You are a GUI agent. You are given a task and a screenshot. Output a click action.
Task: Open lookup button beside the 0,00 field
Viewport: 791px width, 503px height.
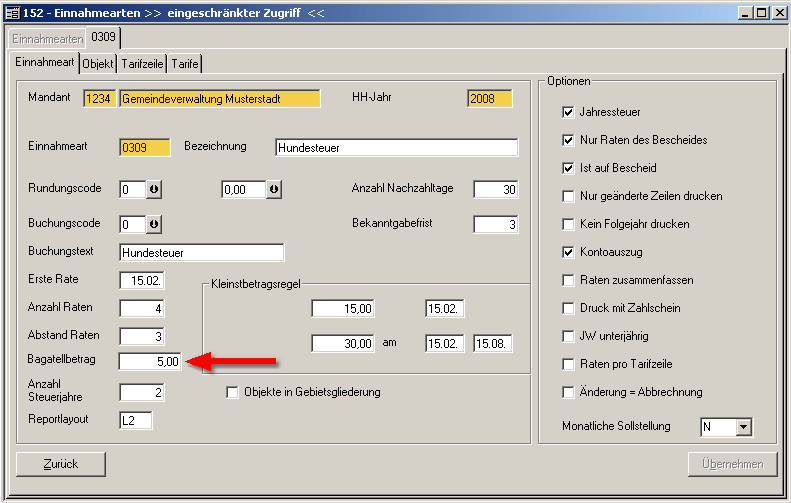coord(274,190)
